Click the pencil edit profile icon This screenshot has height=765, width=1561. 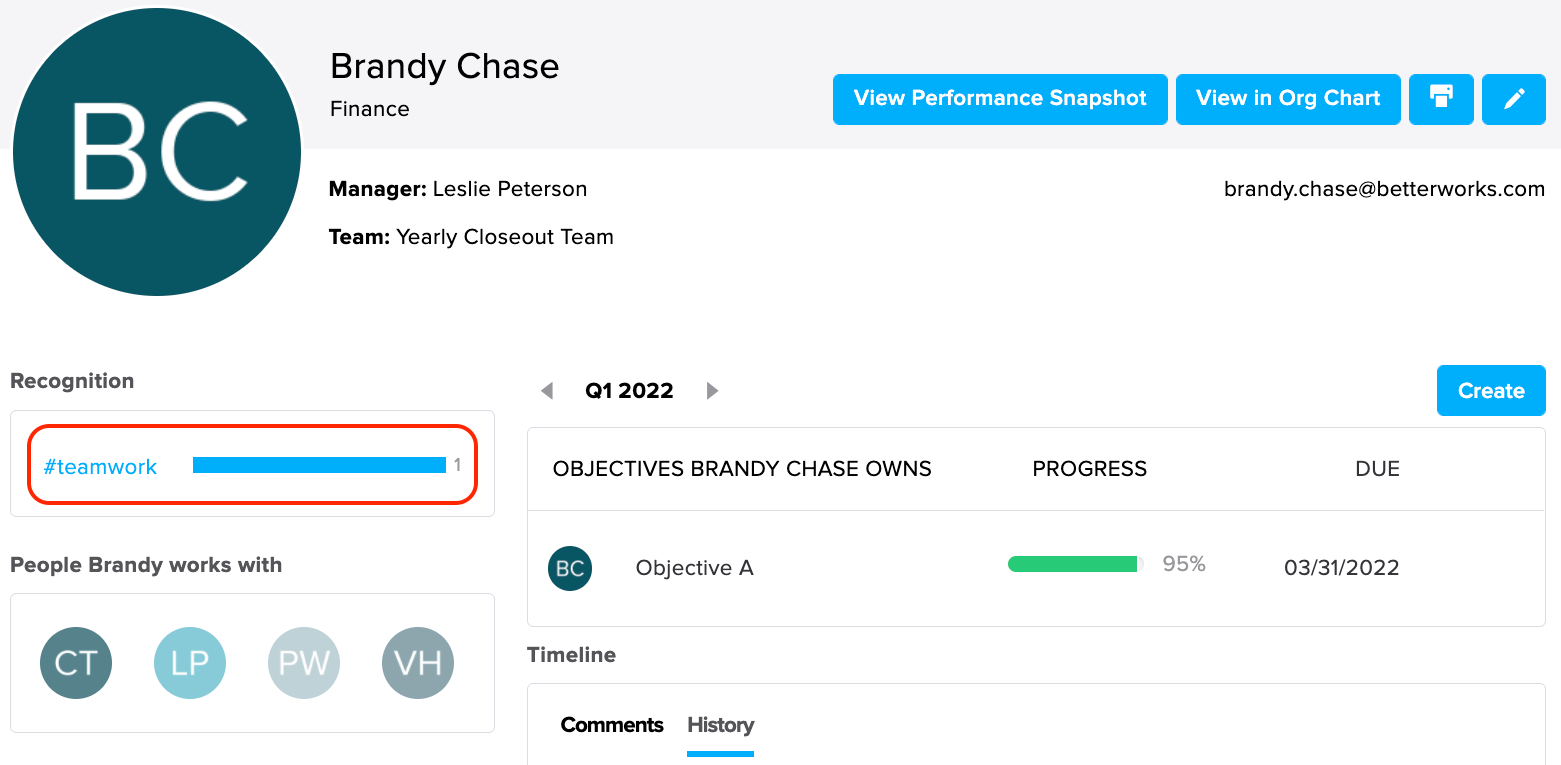point(1514,99)
